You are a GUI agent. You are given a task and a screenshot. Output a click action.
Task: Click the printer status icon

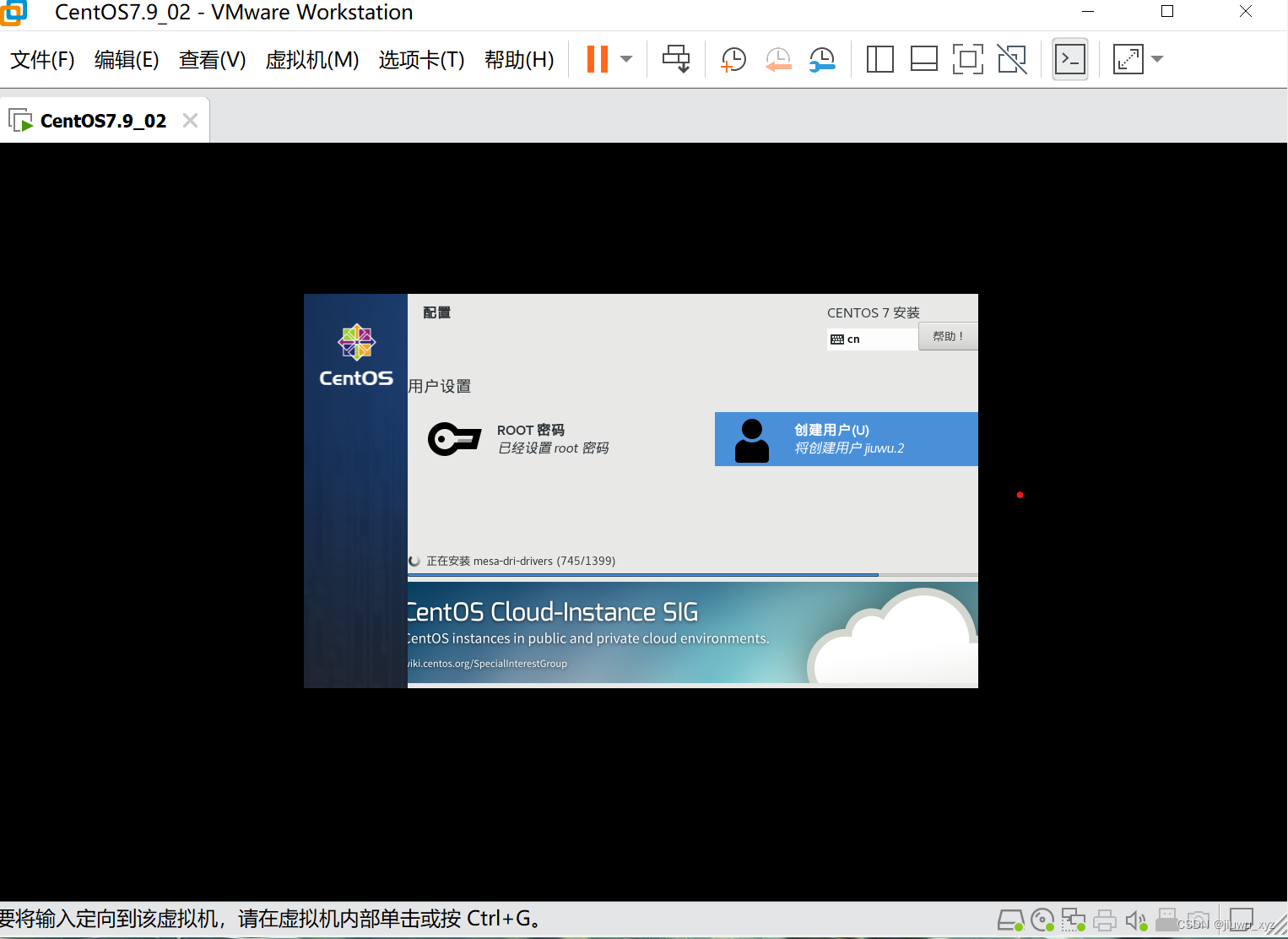(1105, 920)
